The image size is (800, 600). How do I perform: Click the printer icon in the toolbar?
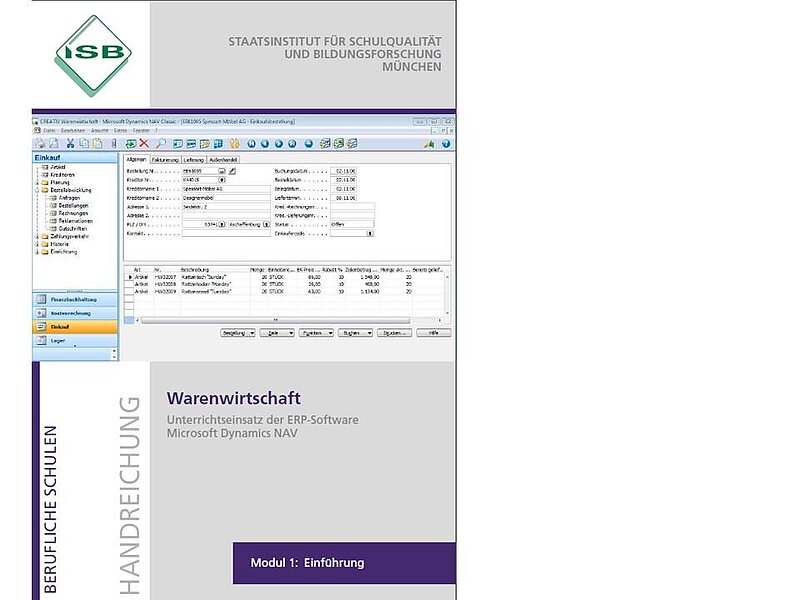click(40, 144)
